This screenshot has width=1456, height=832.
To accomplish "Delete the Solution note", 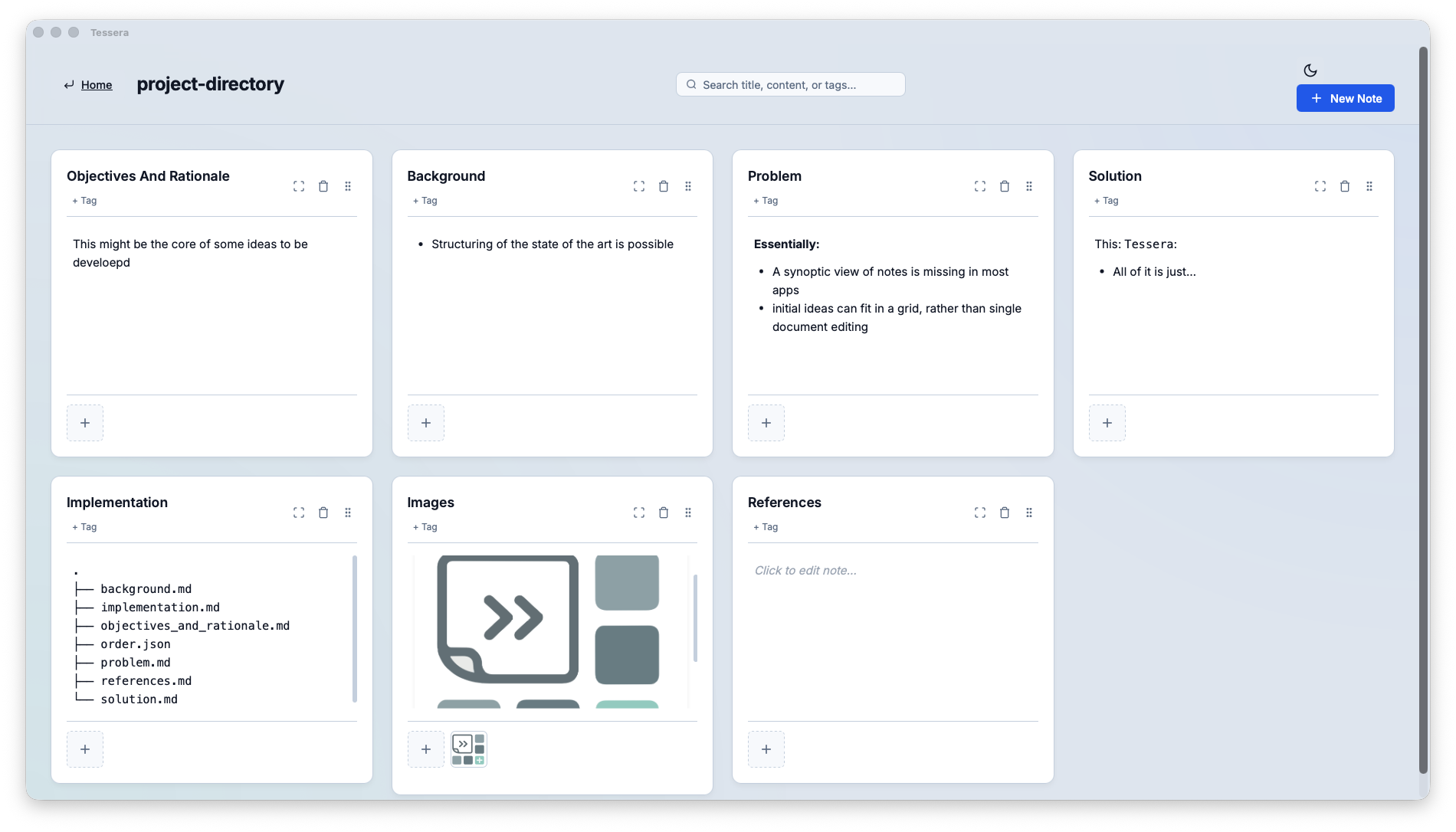I will click(x=1345, y=186).
